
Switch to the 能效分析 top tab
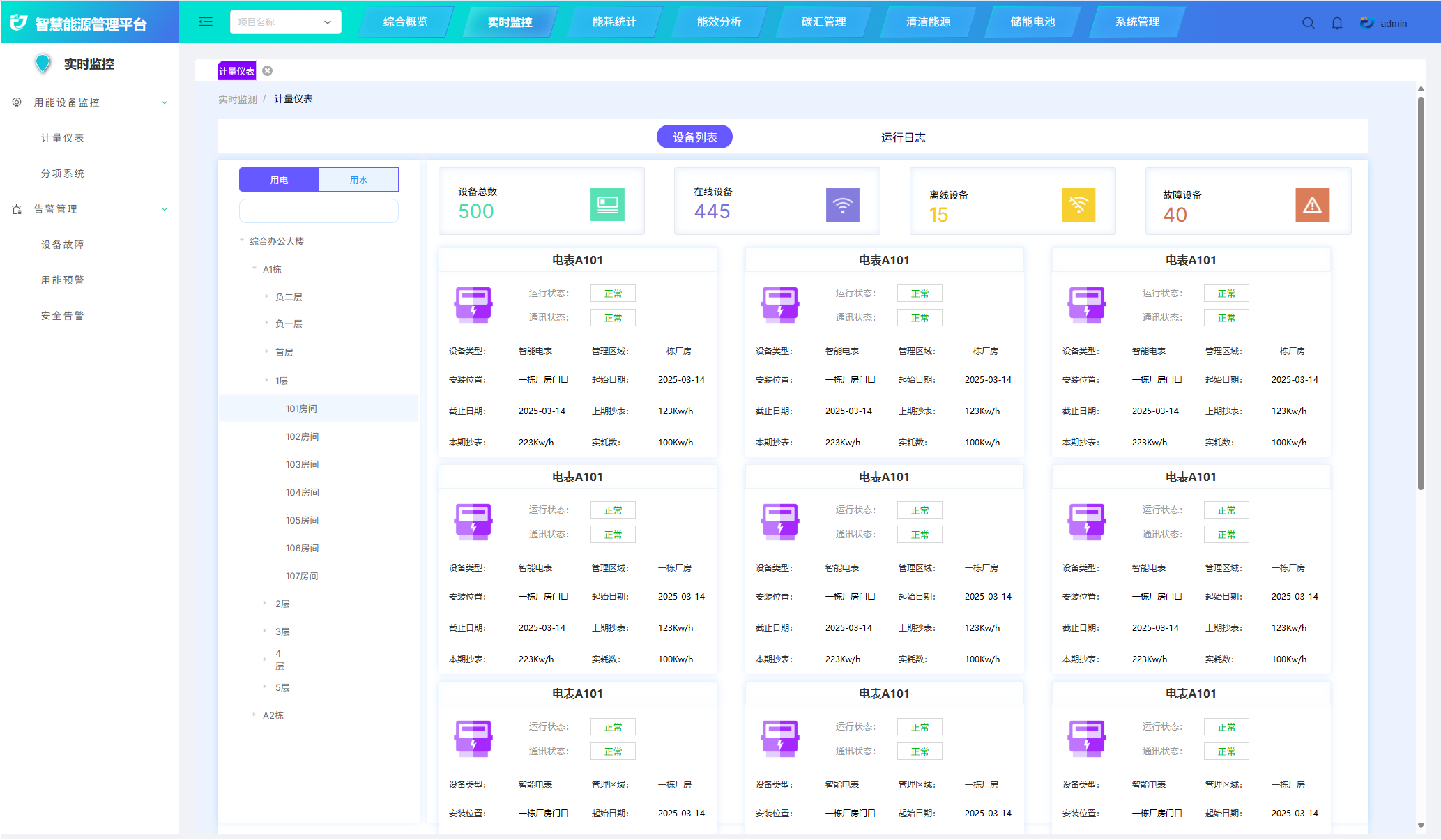tap(719, 22)
